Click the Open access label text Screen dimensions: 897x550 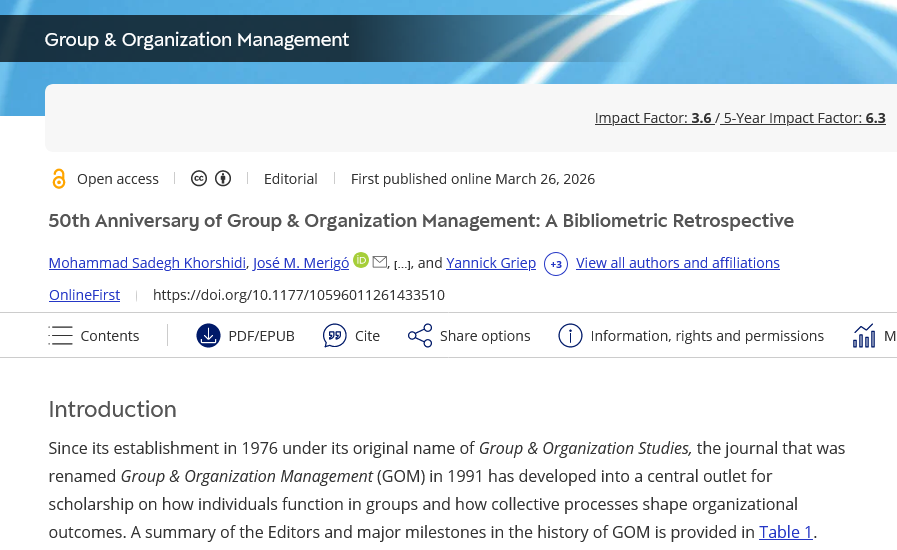(118, 179)
